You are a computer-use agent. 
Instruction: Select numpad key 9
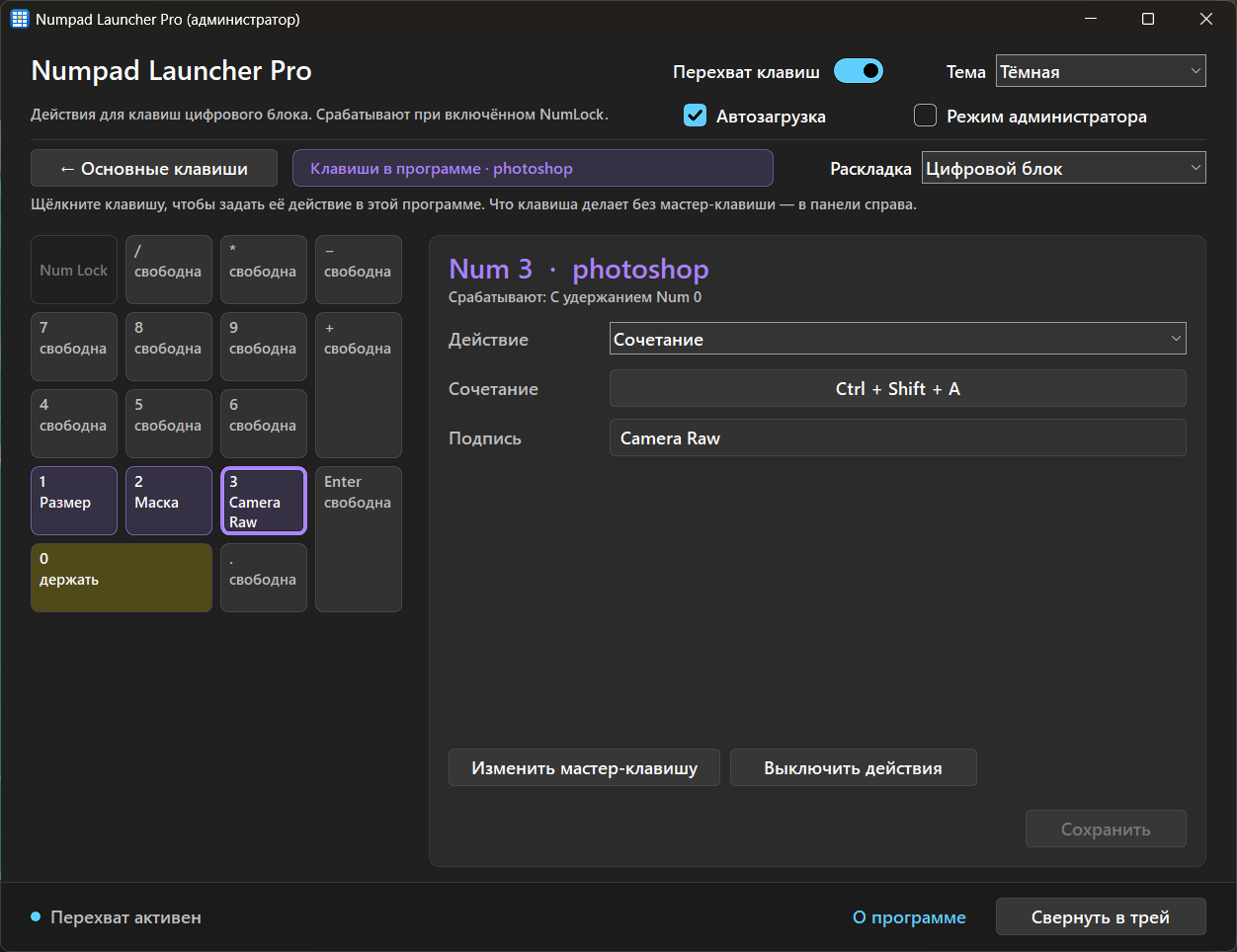[264, 347]
